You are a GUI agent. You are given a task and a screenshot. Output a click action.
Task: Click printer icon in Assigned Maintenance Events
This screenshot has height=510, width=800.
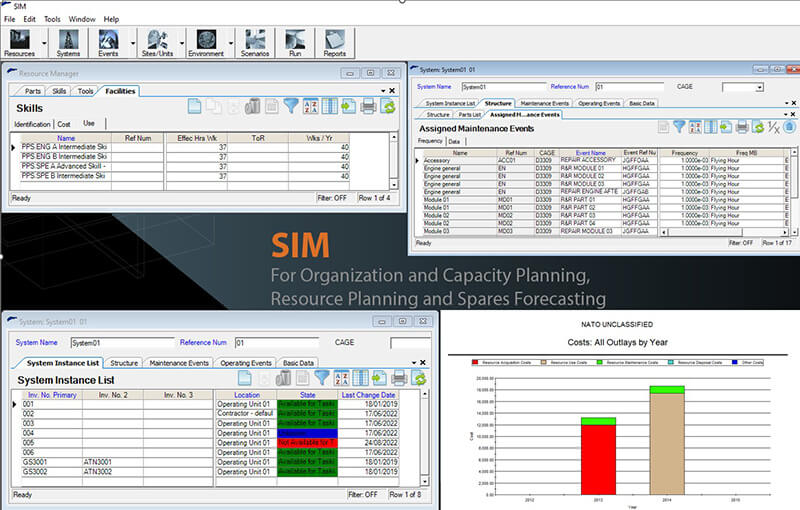click(742, 127)
